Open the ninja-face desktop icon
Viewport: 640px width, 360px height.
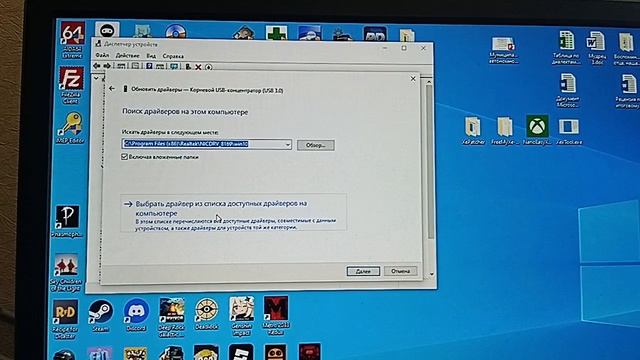[107, 31]
